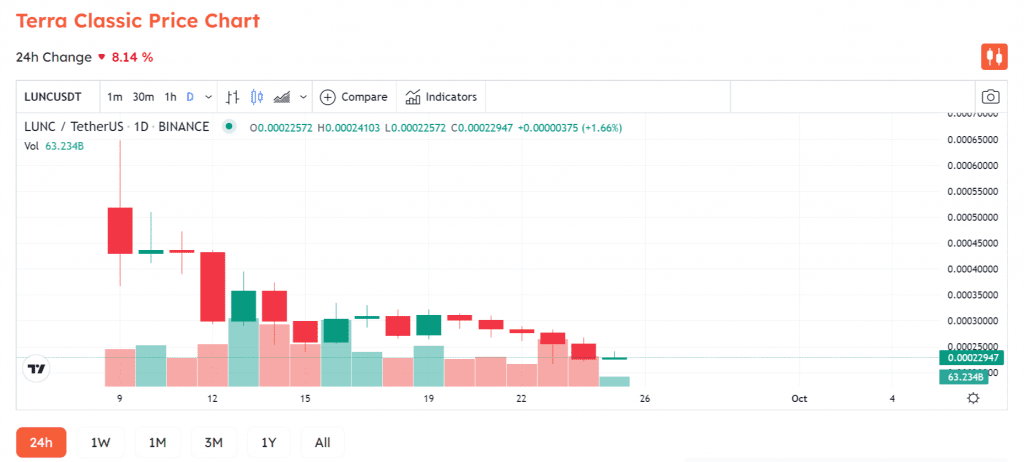Select the bars chart style icon
1024x462 pixels.
(232, 97)
